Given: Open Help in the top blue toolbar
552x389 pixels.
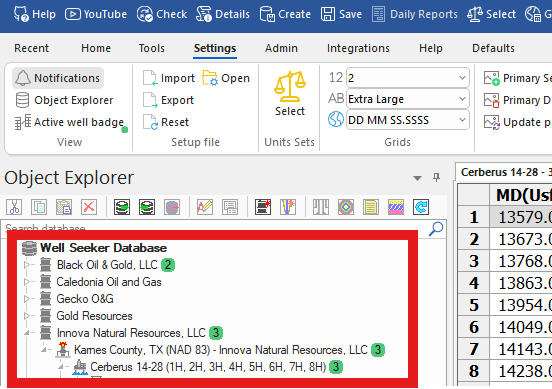Looking at the screenshot, I should click(34, 14).
